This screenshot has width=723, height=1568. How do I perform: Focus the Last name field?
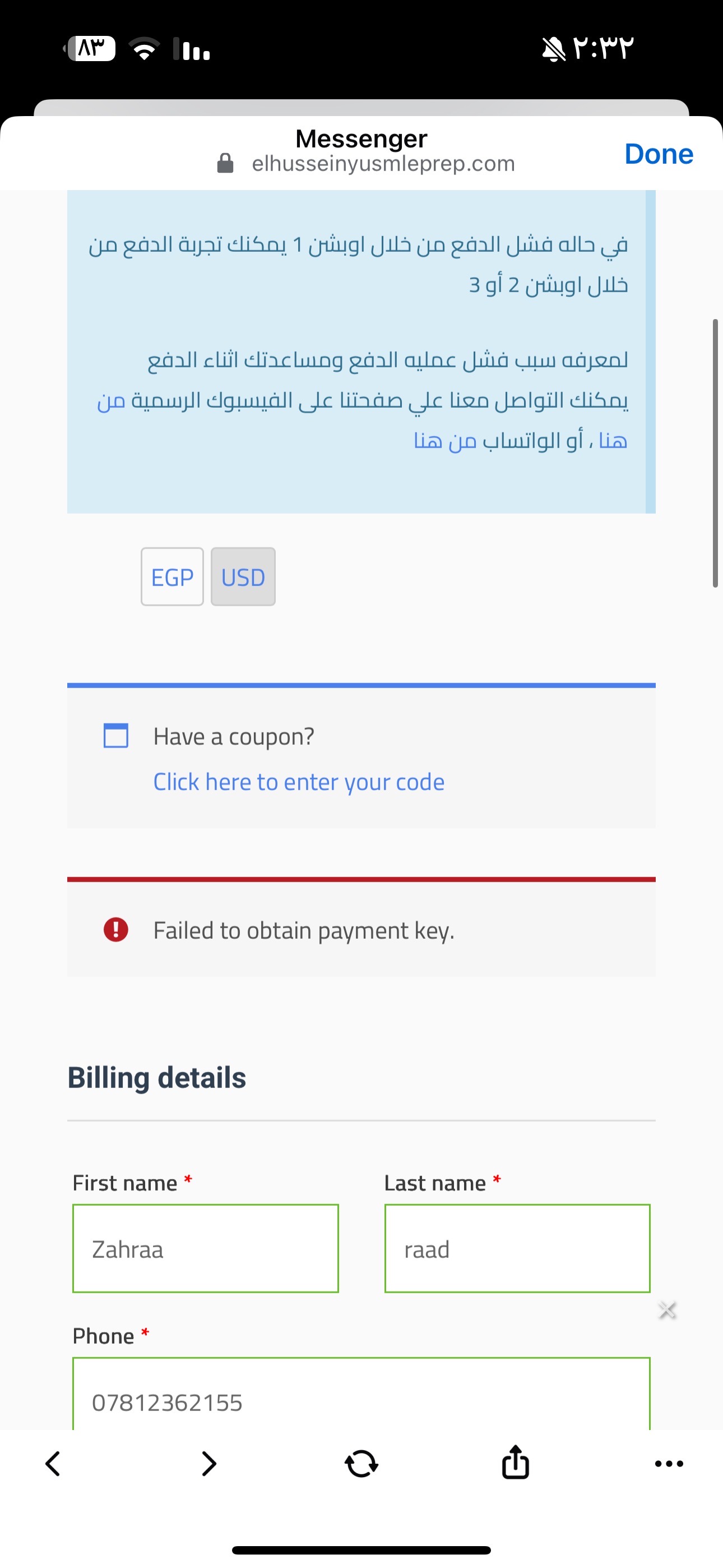point(517,1249)
